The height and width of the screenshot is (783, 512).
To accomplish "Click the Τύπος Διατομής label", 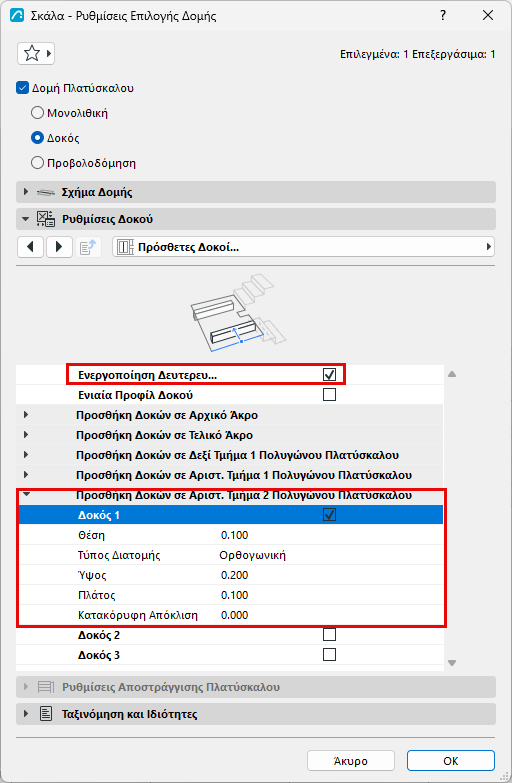I will [119, 555].
